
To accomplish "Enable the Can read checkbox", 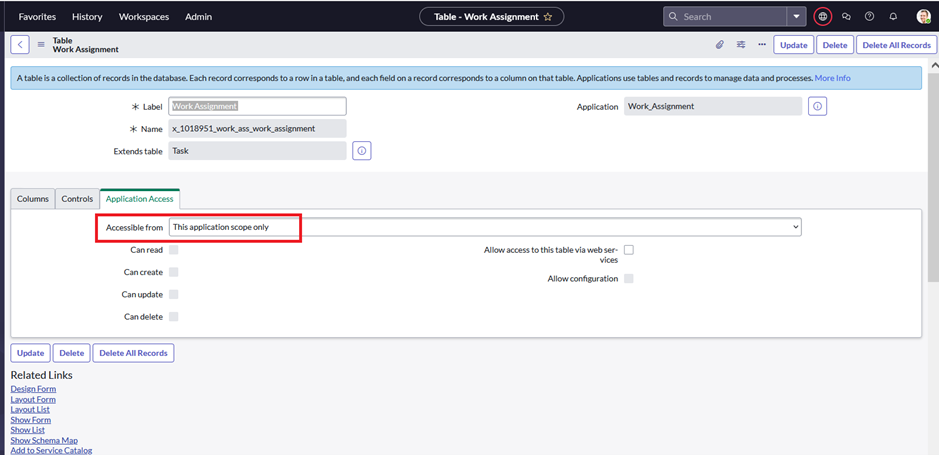I will pos(174,250).
